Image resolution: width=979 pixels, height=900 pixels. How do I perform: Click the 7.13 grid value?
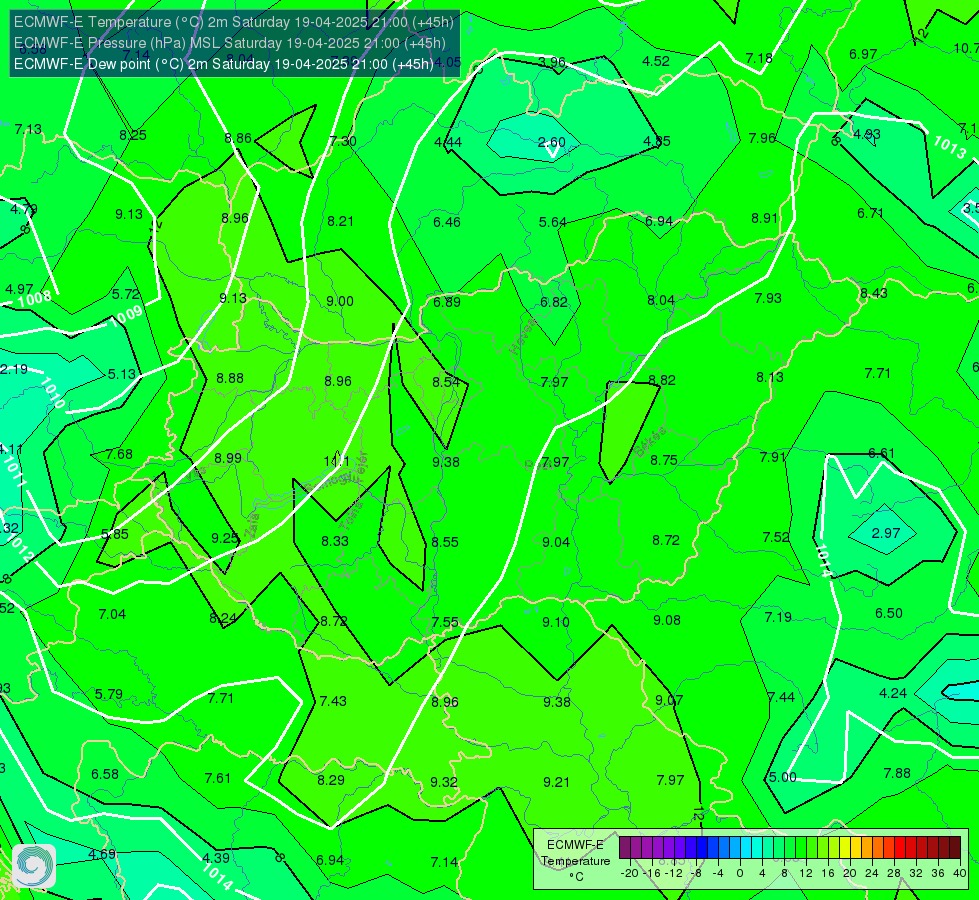point(28,129)
